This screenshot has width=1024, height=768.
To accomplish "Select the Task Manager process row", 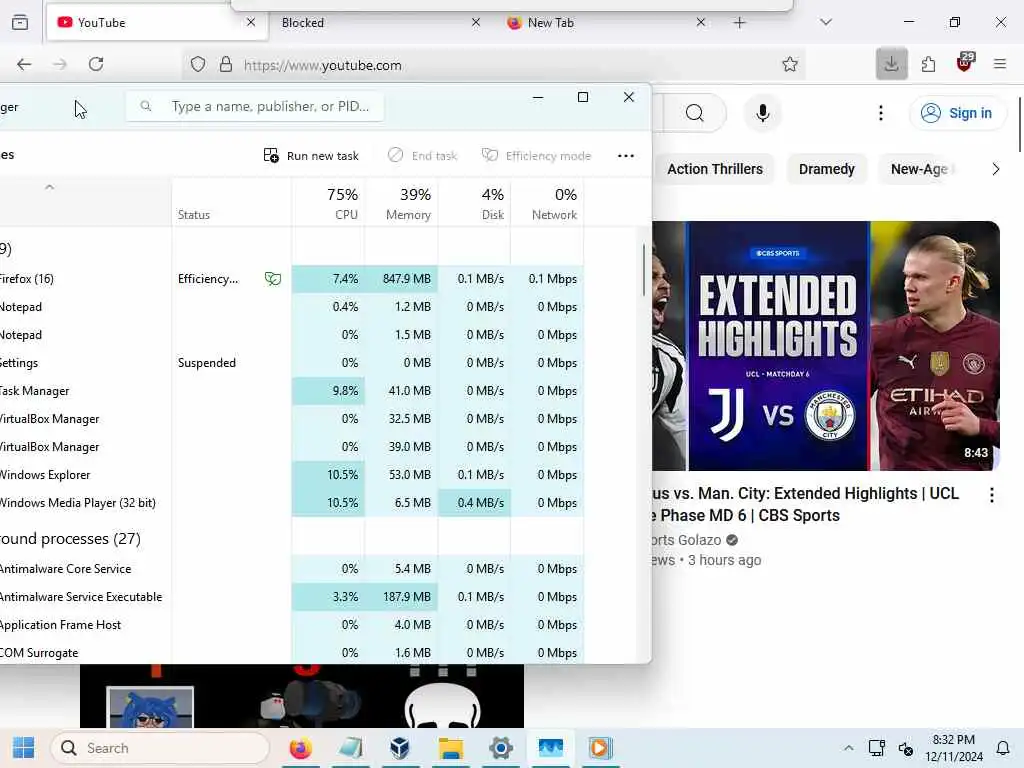I will coord(292,391).
